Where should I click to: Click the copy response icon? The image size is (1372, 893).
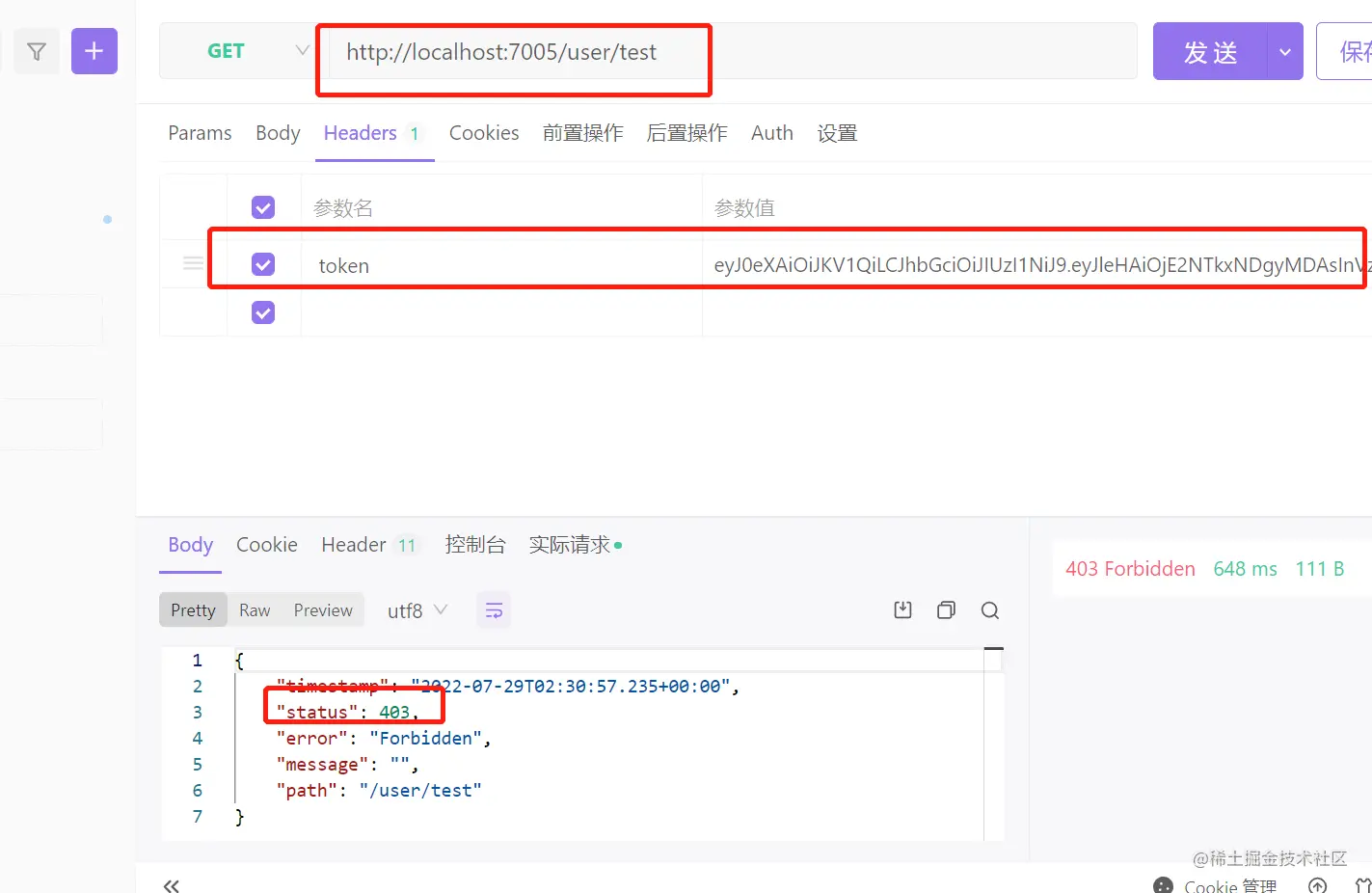point(947,609)
